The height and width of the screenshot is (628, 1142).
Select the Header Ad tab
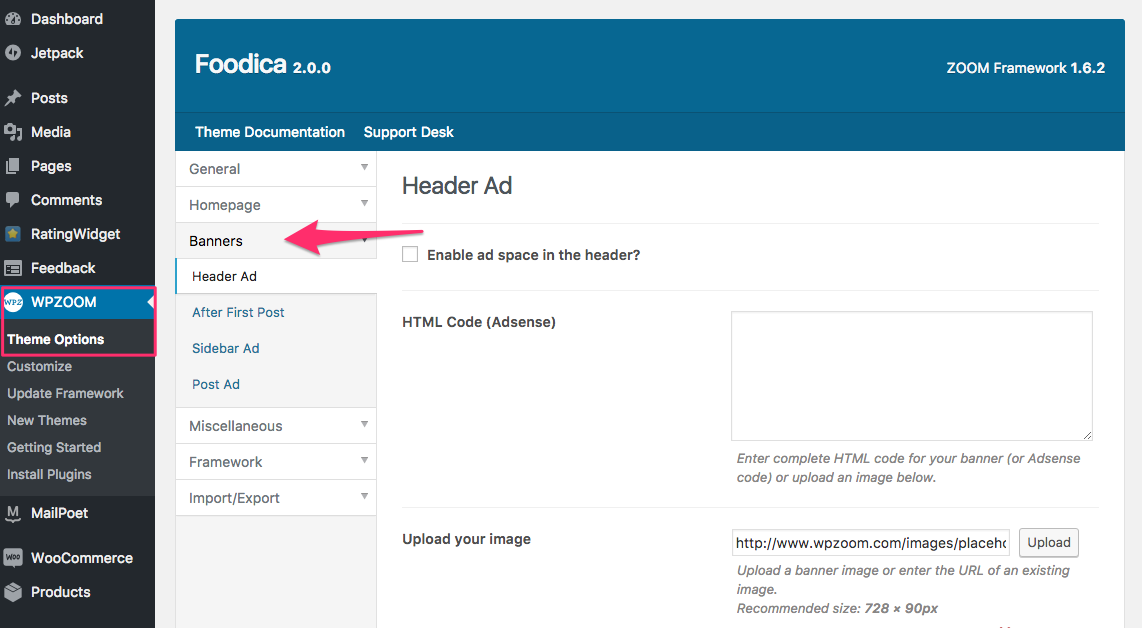276,276
